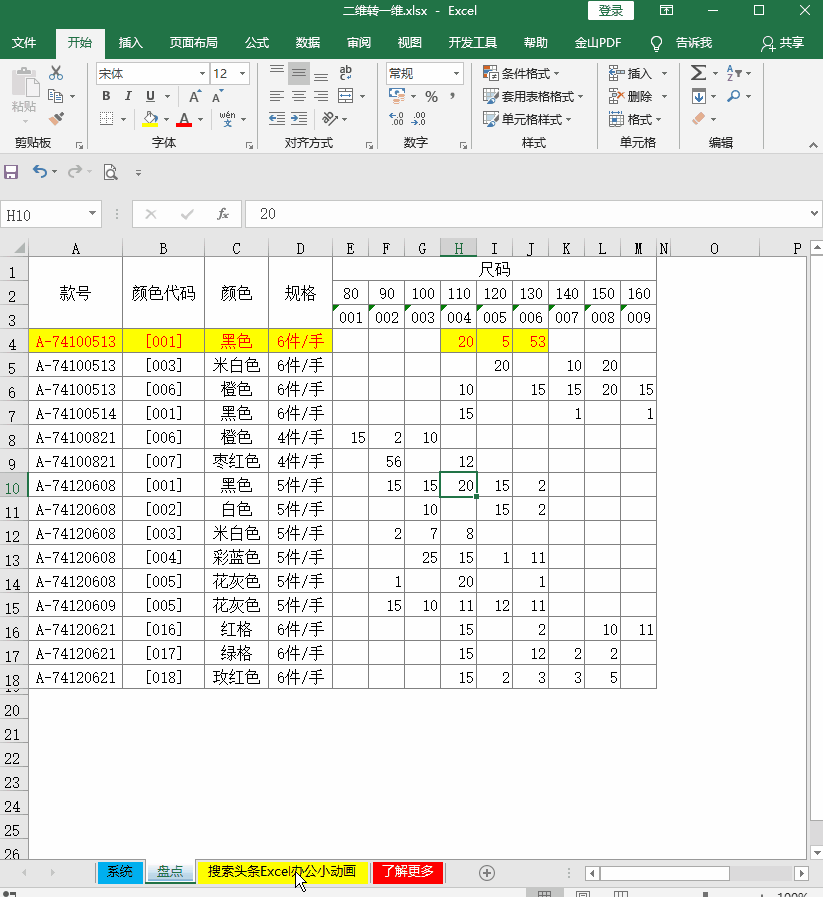
Task: Toggle Italic formatting
Action: click(x=128, y=96)
